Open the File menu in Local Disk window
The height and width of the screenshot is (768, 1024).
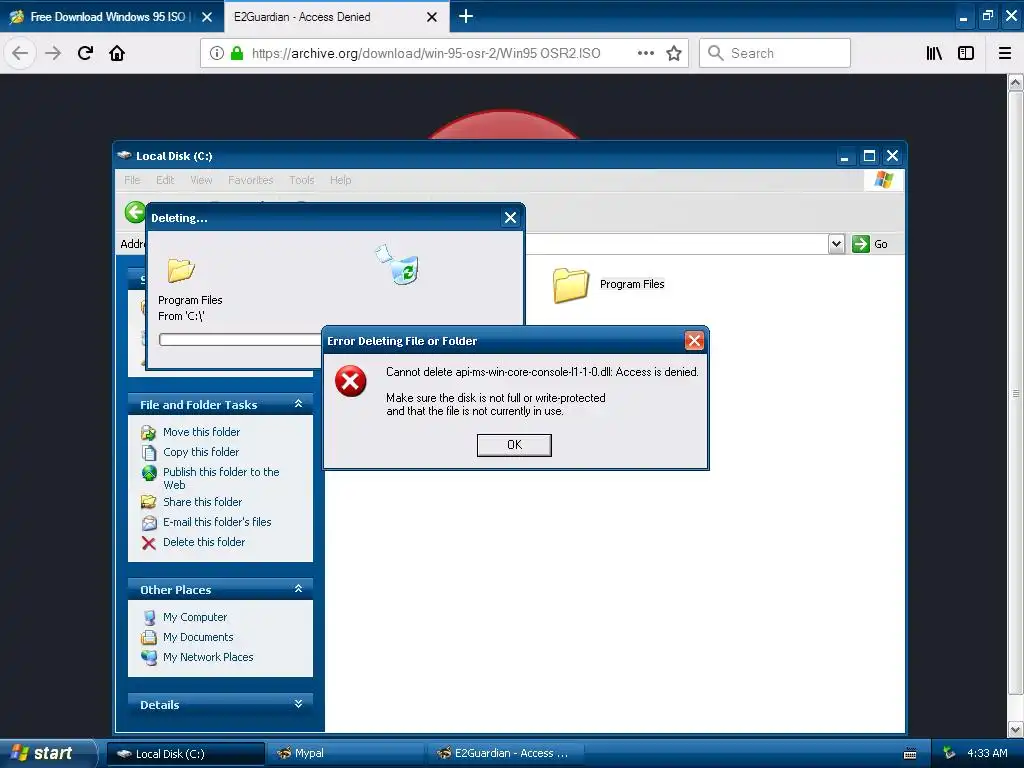tap(132, 180)
